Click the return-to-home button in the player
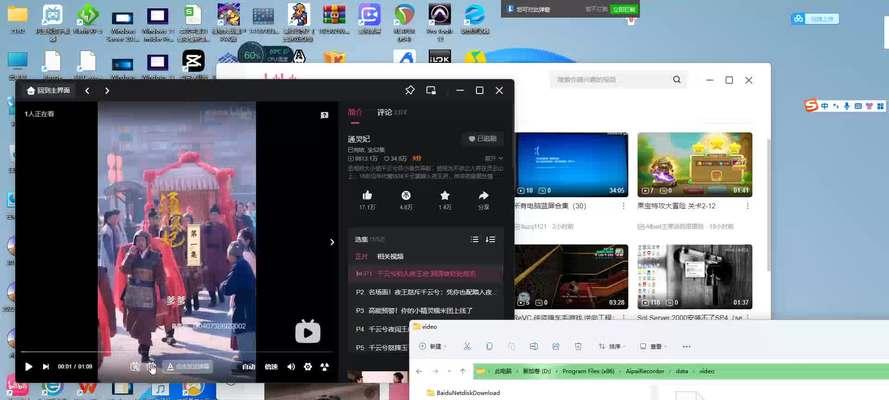 pyautogui.click(x=49, y=91)
